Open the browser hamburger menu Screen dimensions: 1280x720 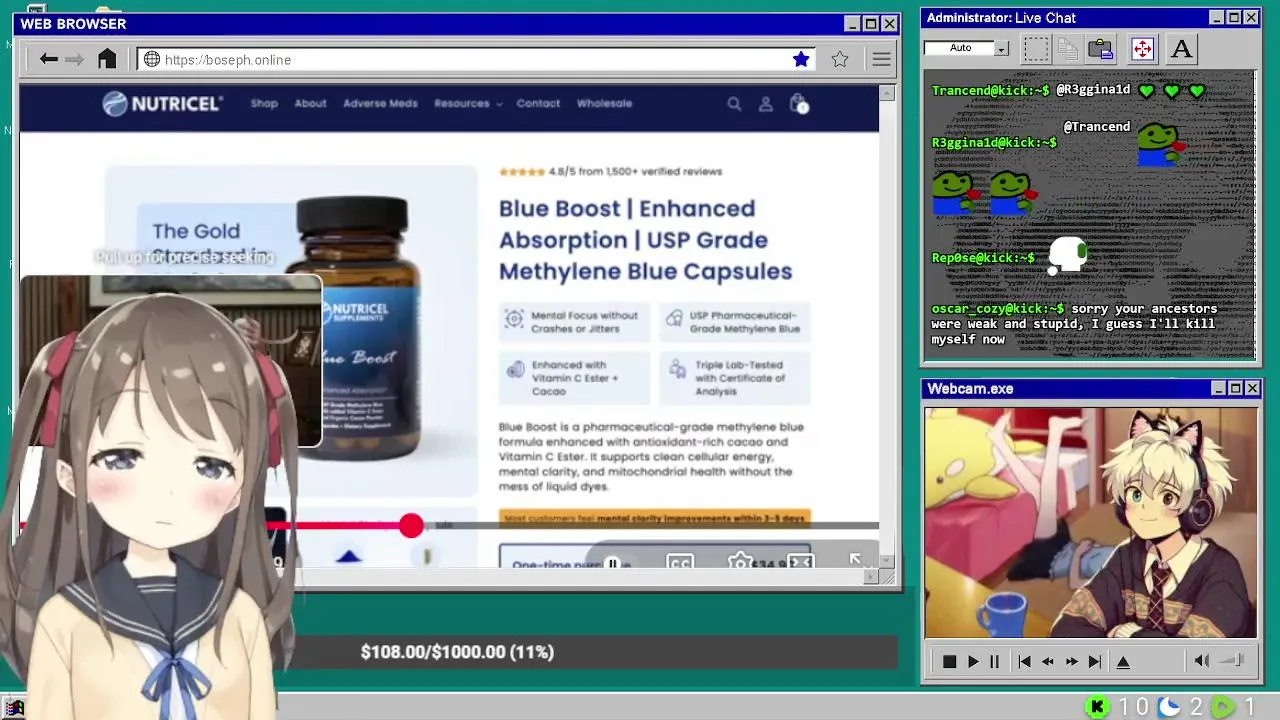881,60
